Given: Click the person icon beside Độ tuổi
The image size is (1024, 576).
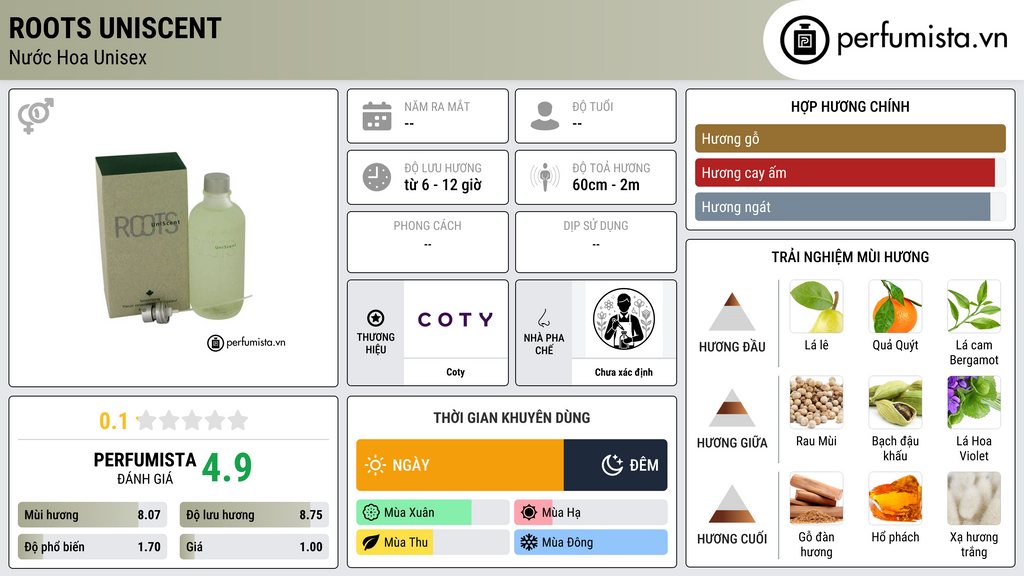Looking at the screenshot, I should pyautogui.click(x=545, y=116).
